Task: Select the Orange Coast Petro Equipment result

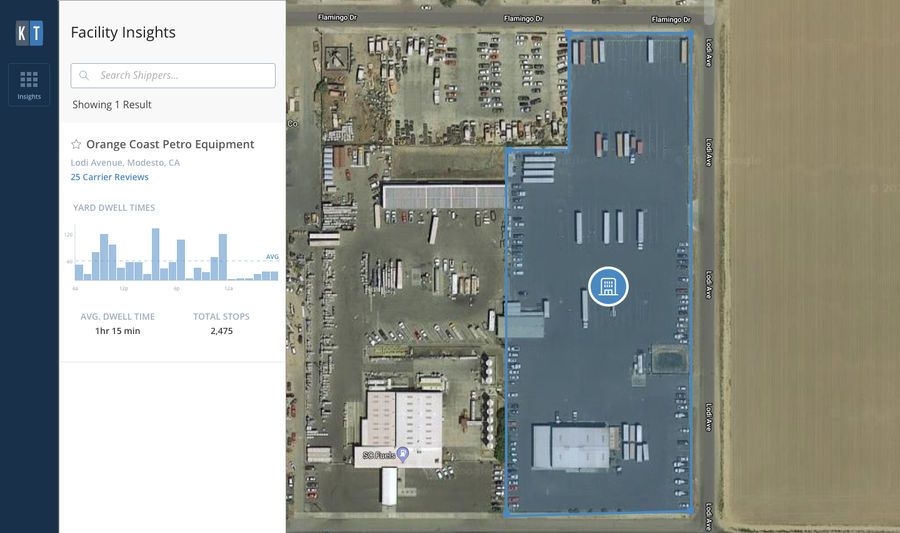Action: pos(170,144)
